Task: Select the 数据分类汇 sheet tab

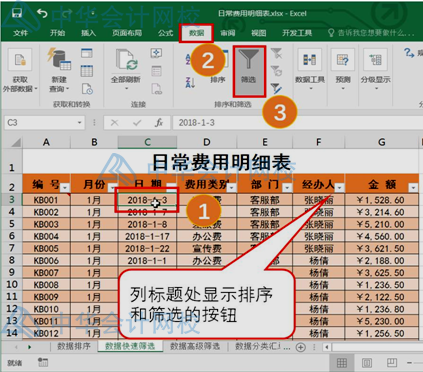Action: point(258,346)
